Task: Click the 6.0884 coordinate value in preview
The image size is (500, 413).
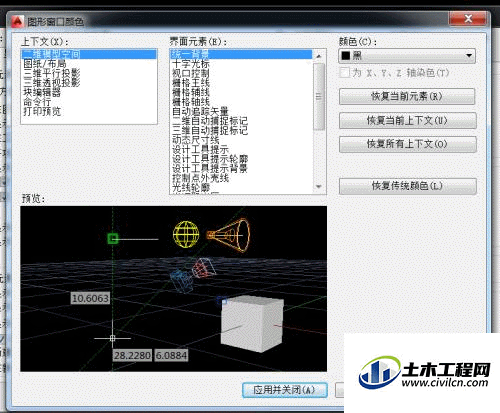Action: coord(171,356)
